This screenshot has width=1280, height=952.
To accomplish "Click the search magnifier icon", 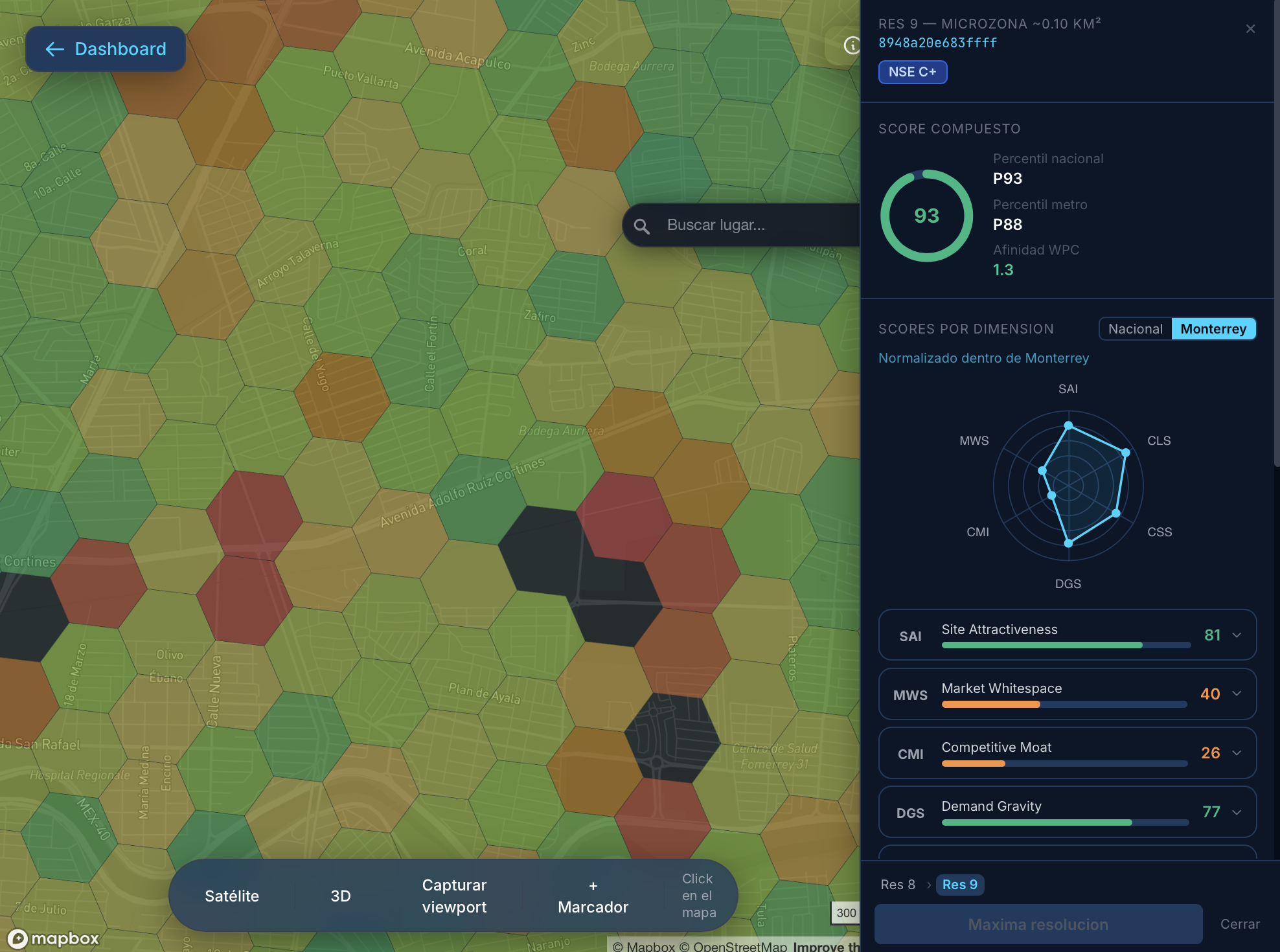I will click(x=641, y=226).
